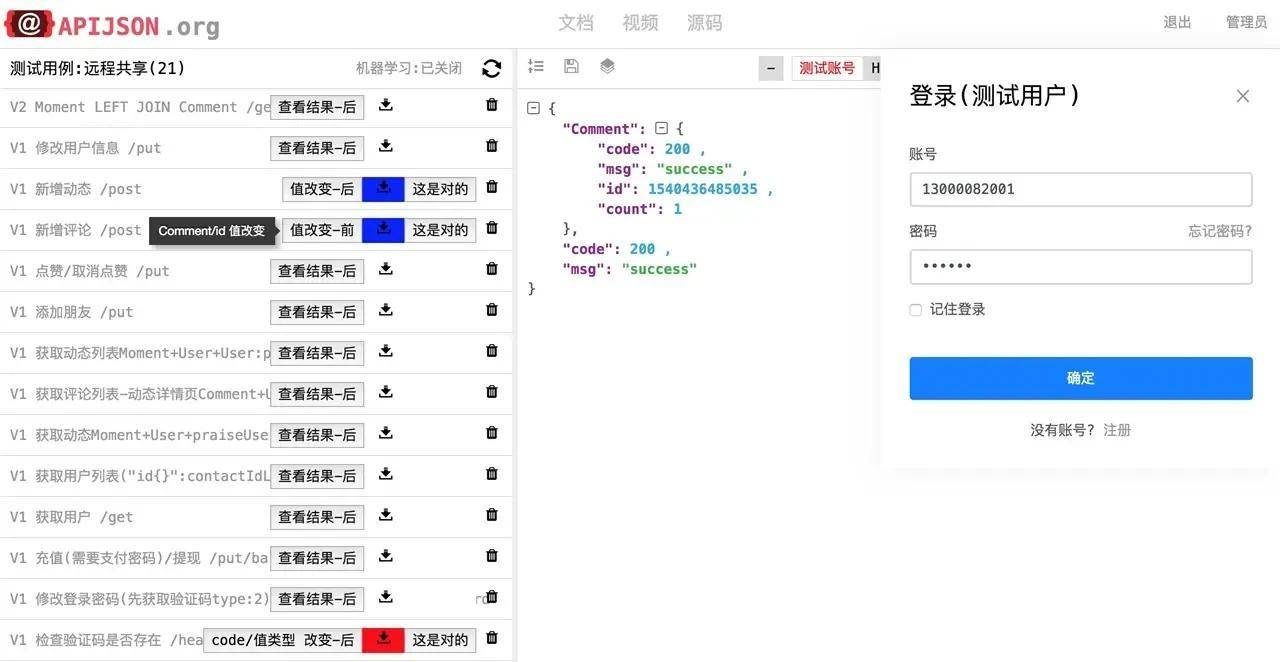Click download icon on 修改登录密码 row
The width and height of the screenshot is (1280, 662).
pos(385,597)
